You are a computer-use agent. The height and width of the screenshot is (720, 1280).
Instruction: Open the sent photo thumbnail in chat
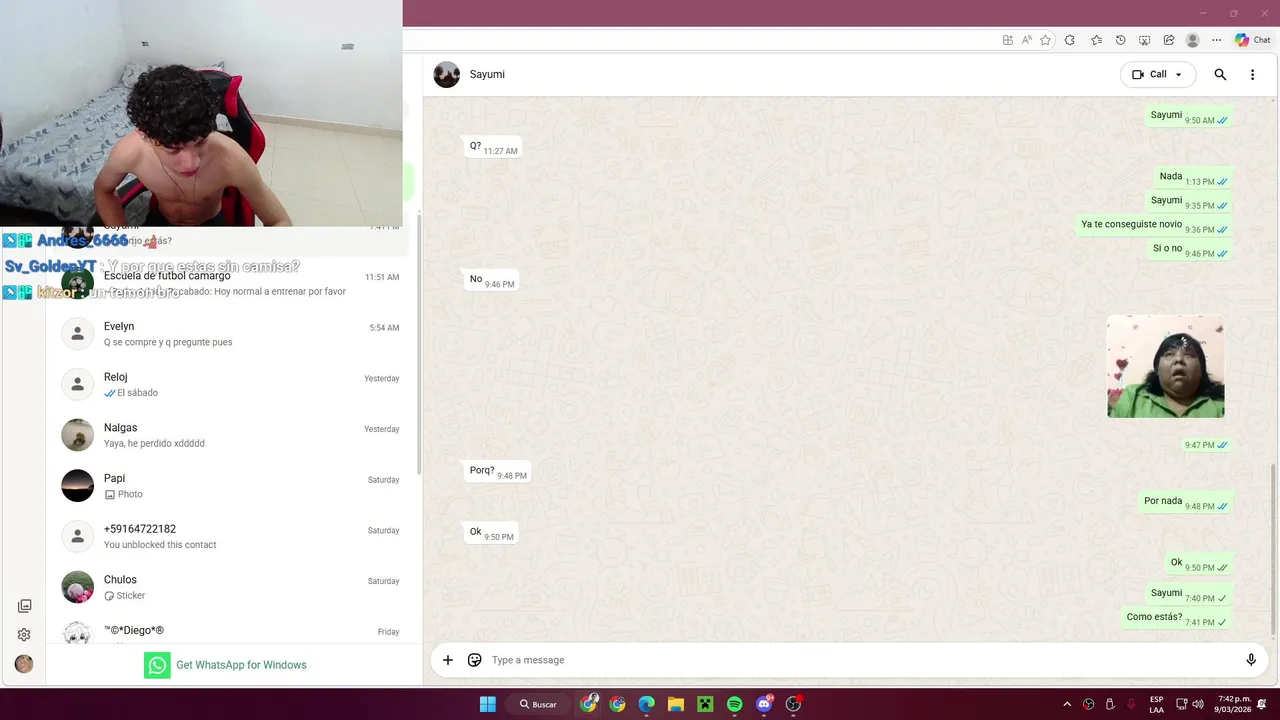click(x=1165, y=367)
